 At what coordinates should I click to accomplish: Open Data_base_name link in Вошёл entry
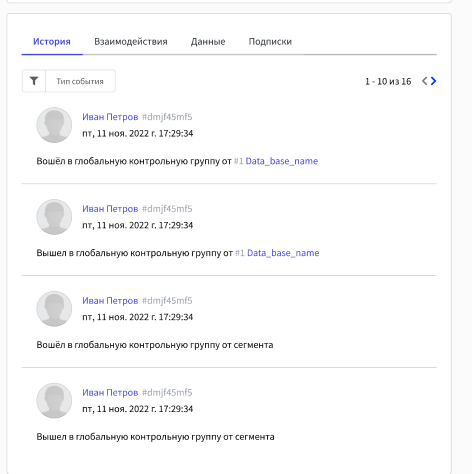pyautogui.click(x=282, y=161)
